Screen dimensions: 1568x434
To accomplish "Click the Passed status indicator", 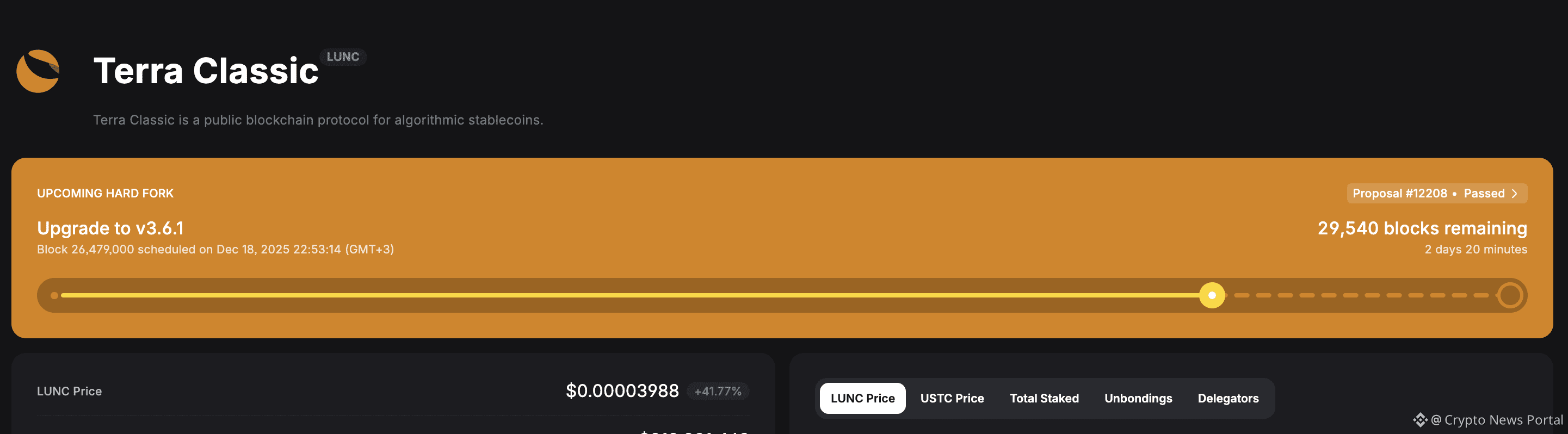I will [x=1485, y=193].
